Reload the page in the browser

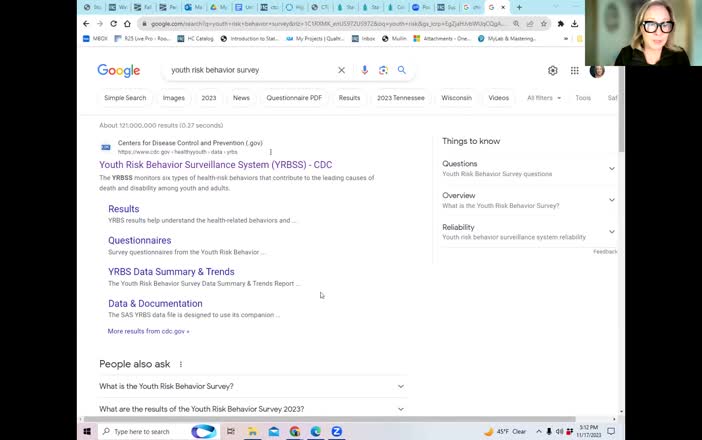point(113,23)
